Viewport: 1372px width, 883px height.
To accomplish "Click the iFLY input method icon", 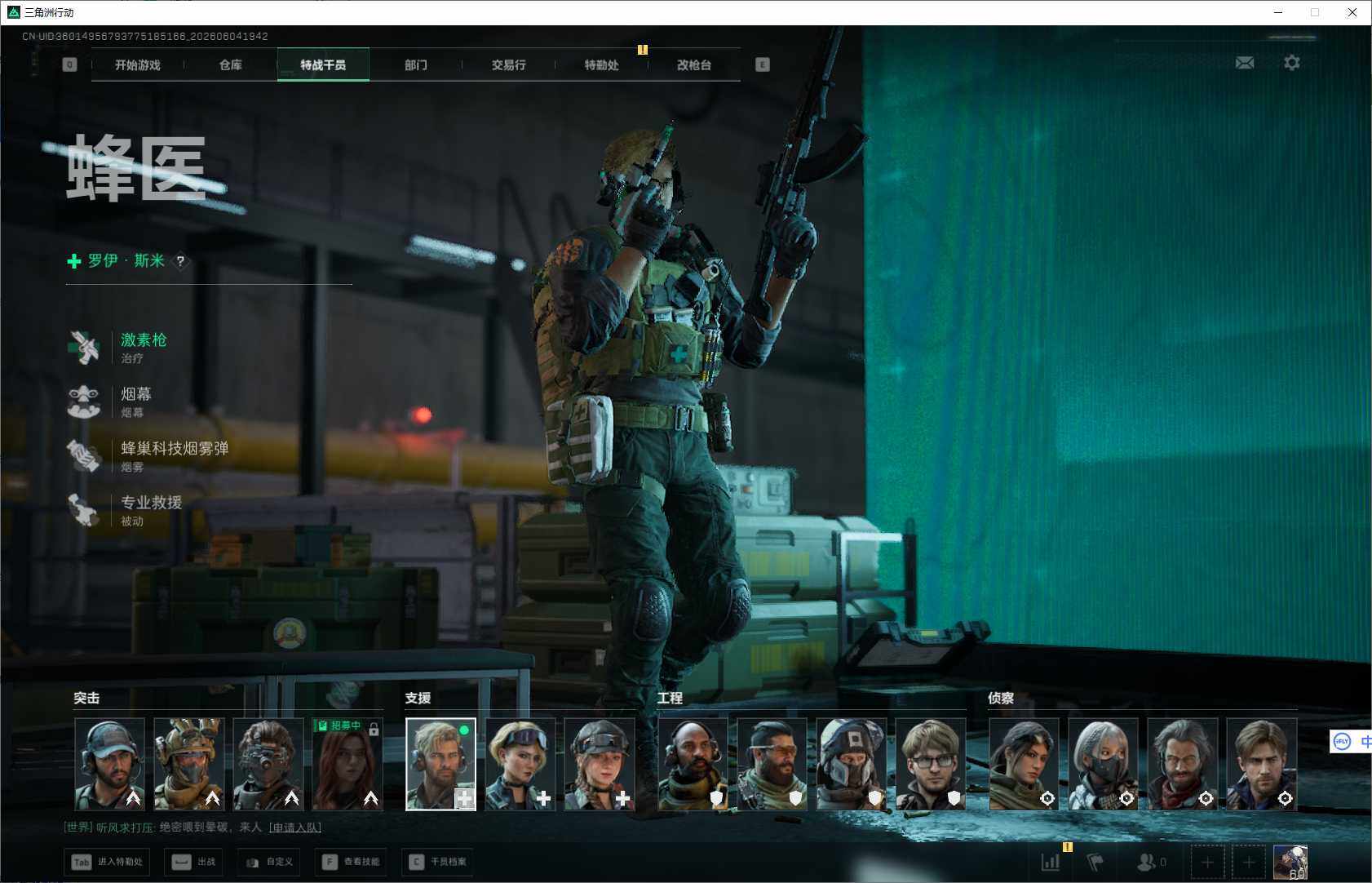I will point(1342,742).
